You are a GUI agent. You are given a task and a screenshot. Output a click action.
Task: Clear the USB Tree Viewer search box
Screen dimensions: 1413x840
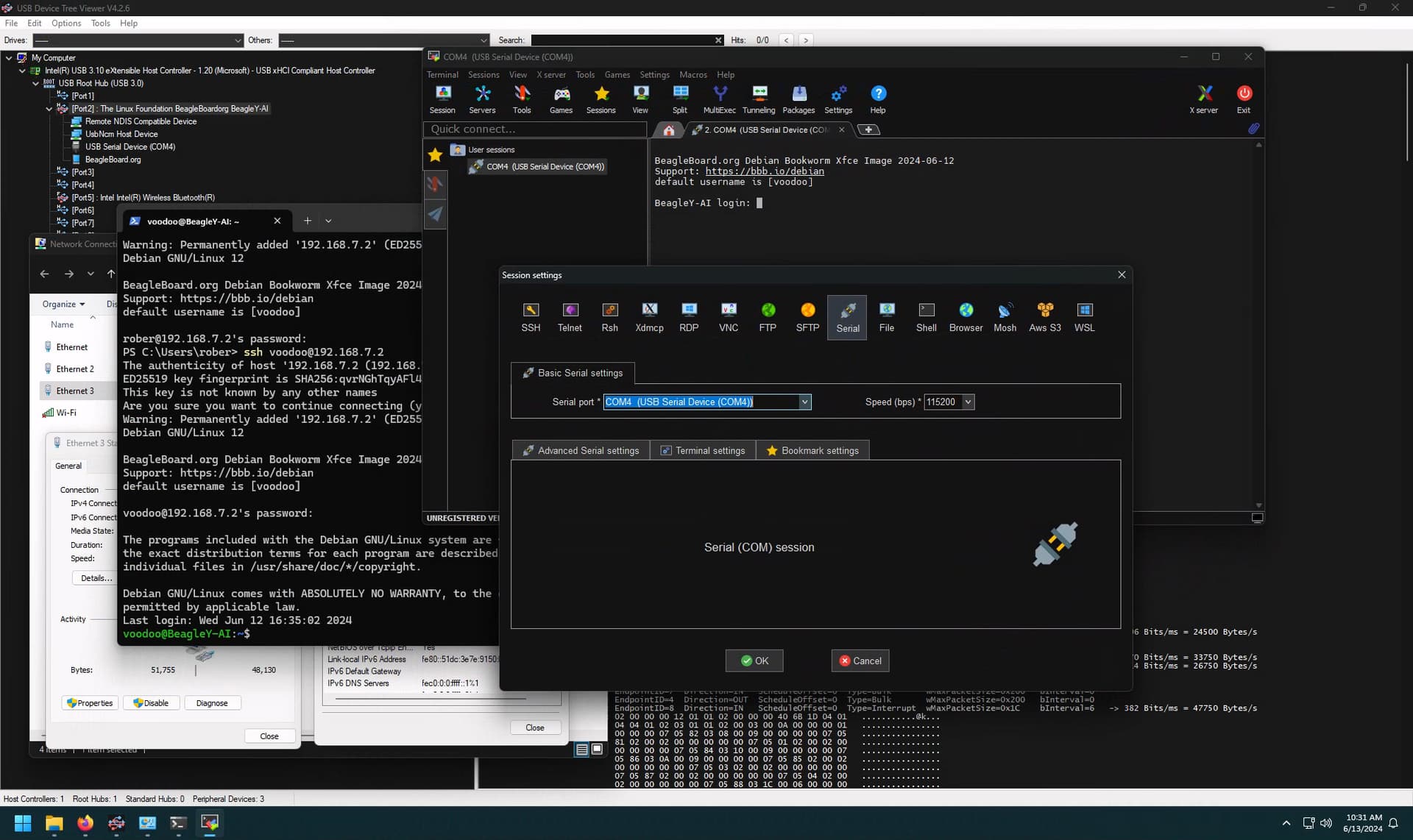pos(718,40)
